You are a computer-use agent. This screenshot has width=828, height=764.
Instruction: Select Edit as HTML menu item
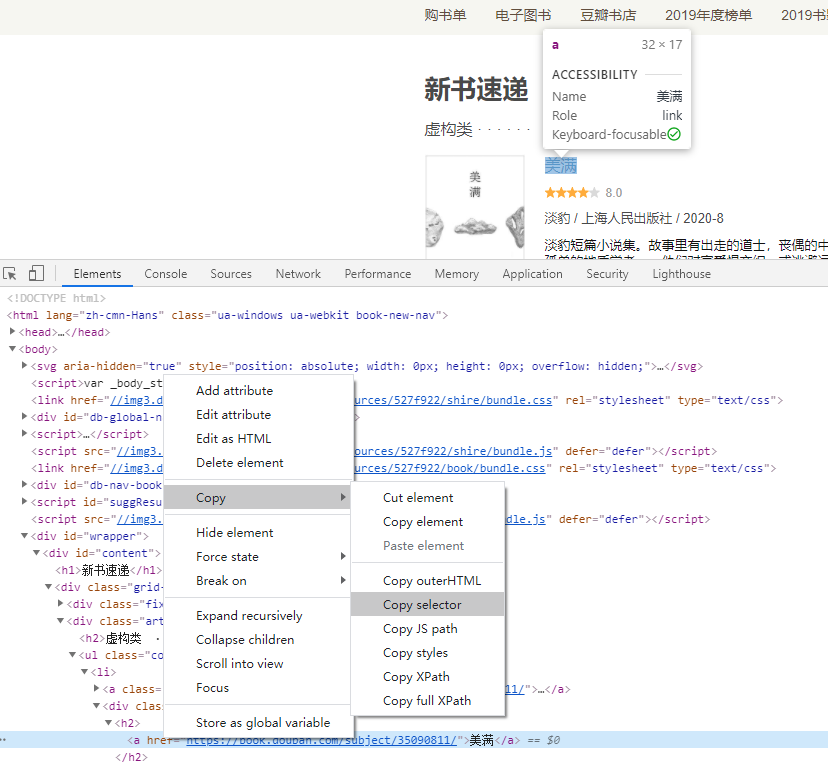233,439
